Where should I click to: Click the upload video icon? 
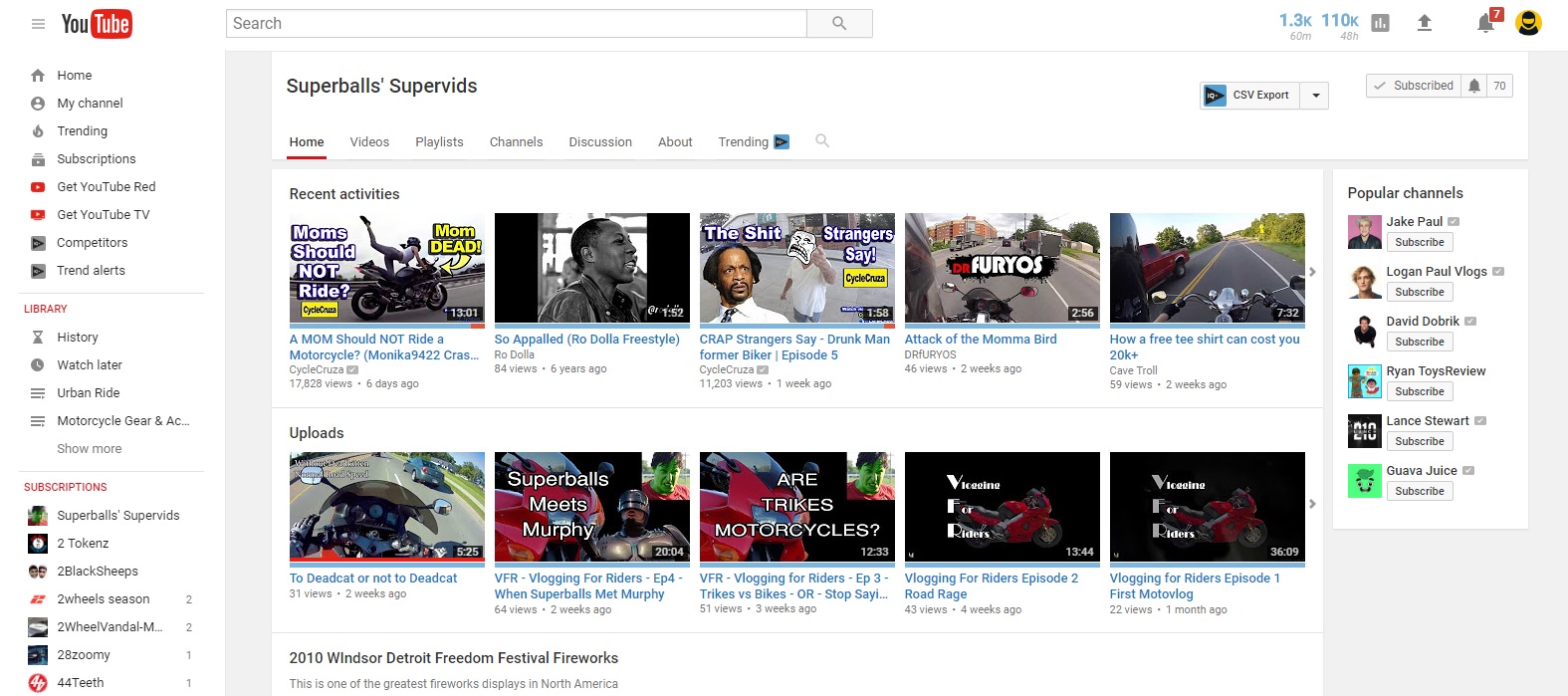1425,23
